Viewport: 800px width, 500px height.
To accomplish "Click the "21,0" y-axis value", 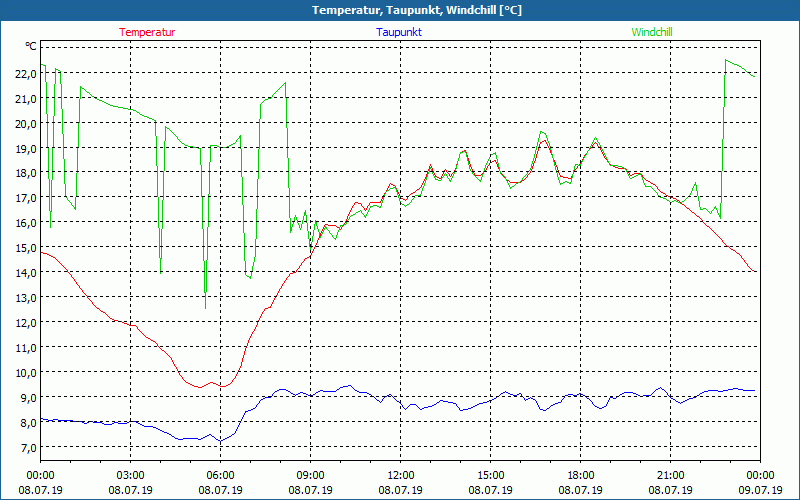I will click(26, 98).
